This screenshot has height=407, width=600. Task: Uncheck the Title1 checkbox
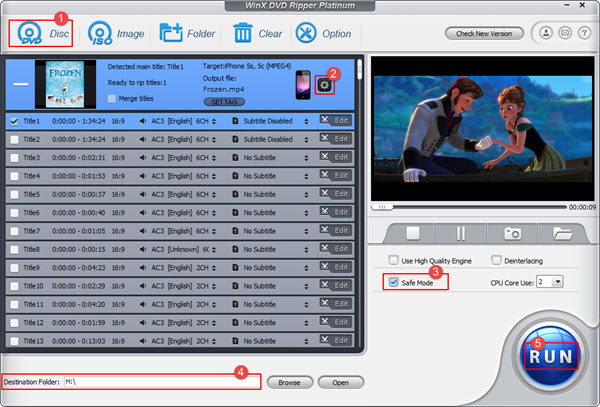[x=14, y=121]
